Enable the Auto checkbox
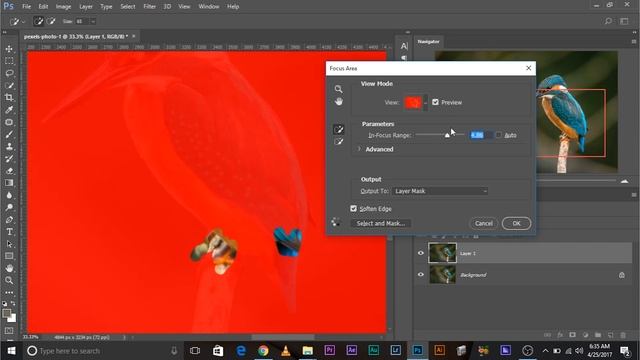This screenshot has width=640, height=360. [x=499, y=135]
